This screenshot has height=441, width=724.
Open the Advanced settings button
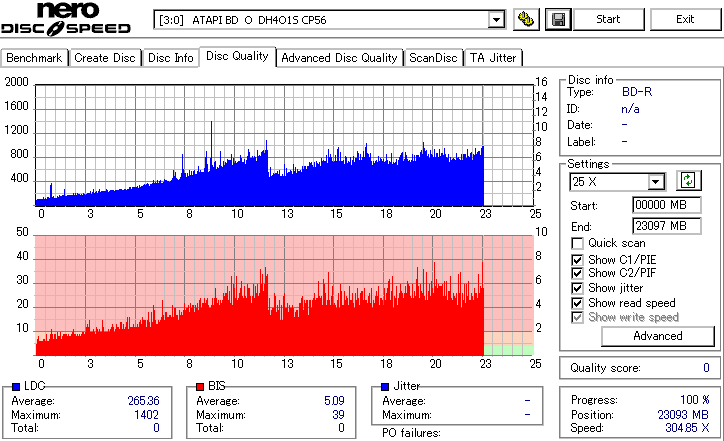click(658, 336)
